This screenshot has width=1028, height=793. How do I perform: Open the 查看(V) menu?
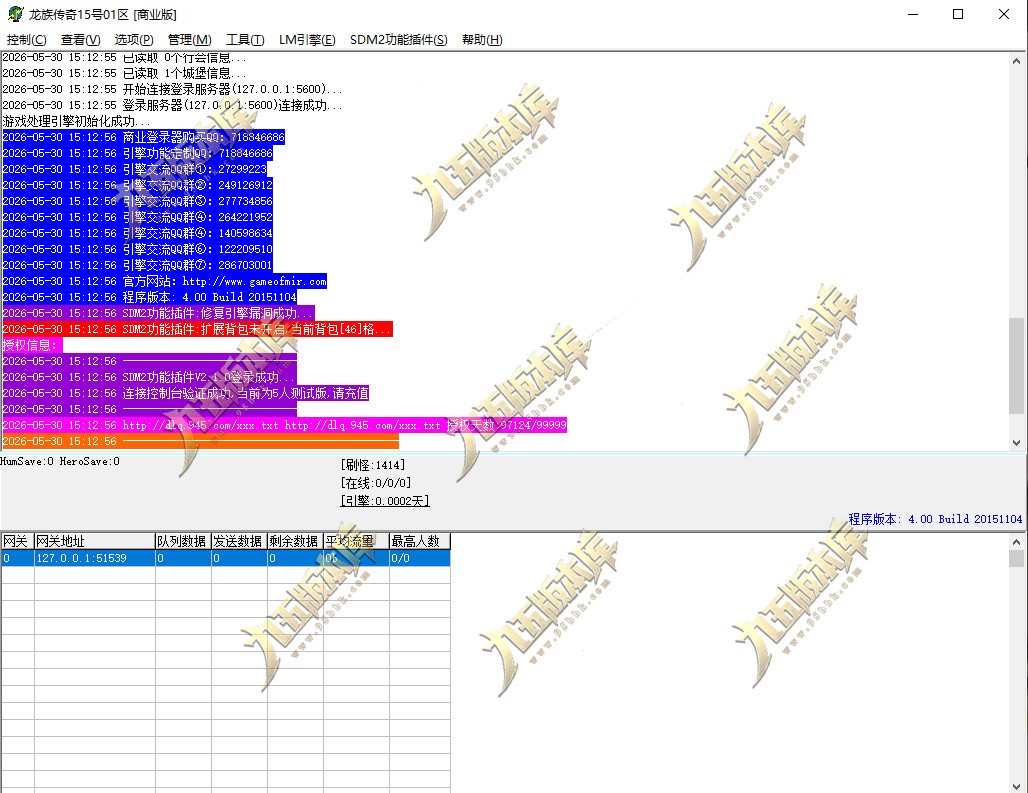(x=80, y=40)
